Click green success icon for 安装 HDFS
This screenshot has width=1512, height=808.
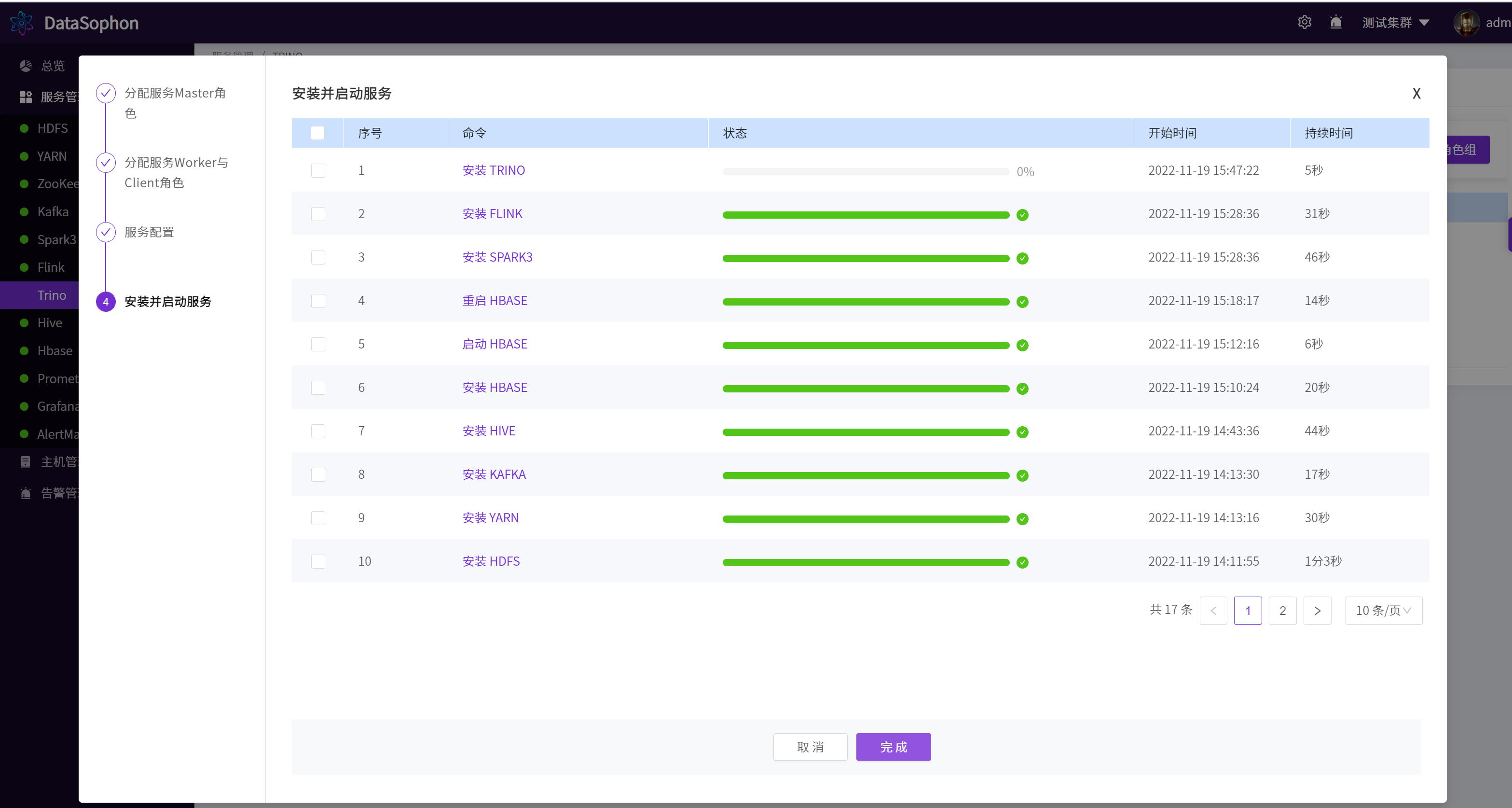coord(1022,562)
